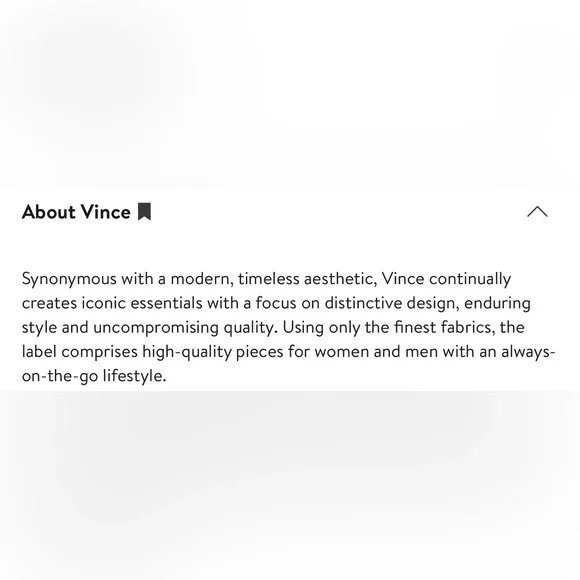The height and width of the screenshot is (580, 580).
Task: Click 'on-the-go lifestyle.' on the last line
Action: [x=94, y=377]
